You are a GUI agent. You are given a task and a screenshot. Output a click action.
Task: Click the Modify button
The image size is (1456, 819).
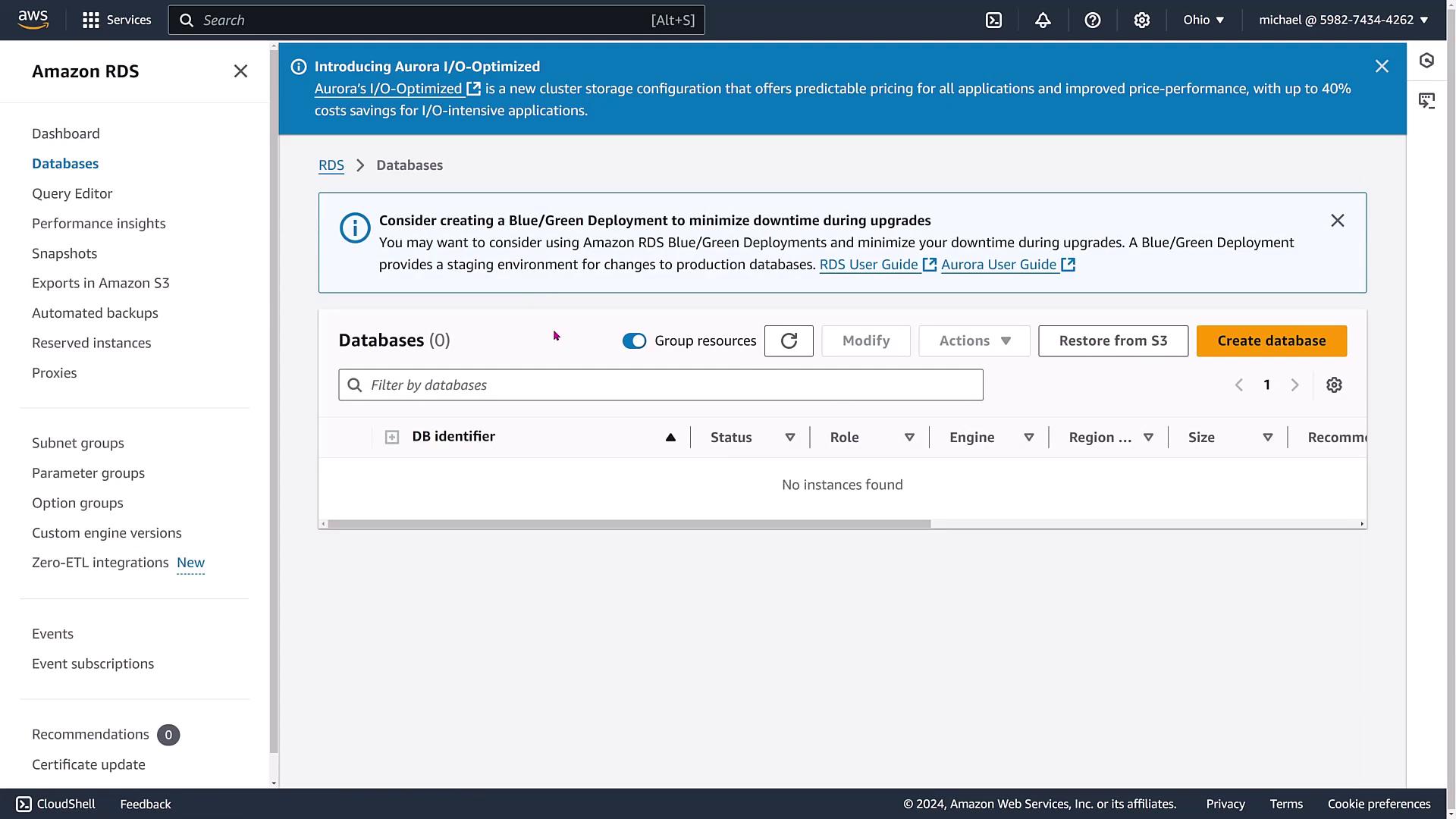(x=866, y=341)
